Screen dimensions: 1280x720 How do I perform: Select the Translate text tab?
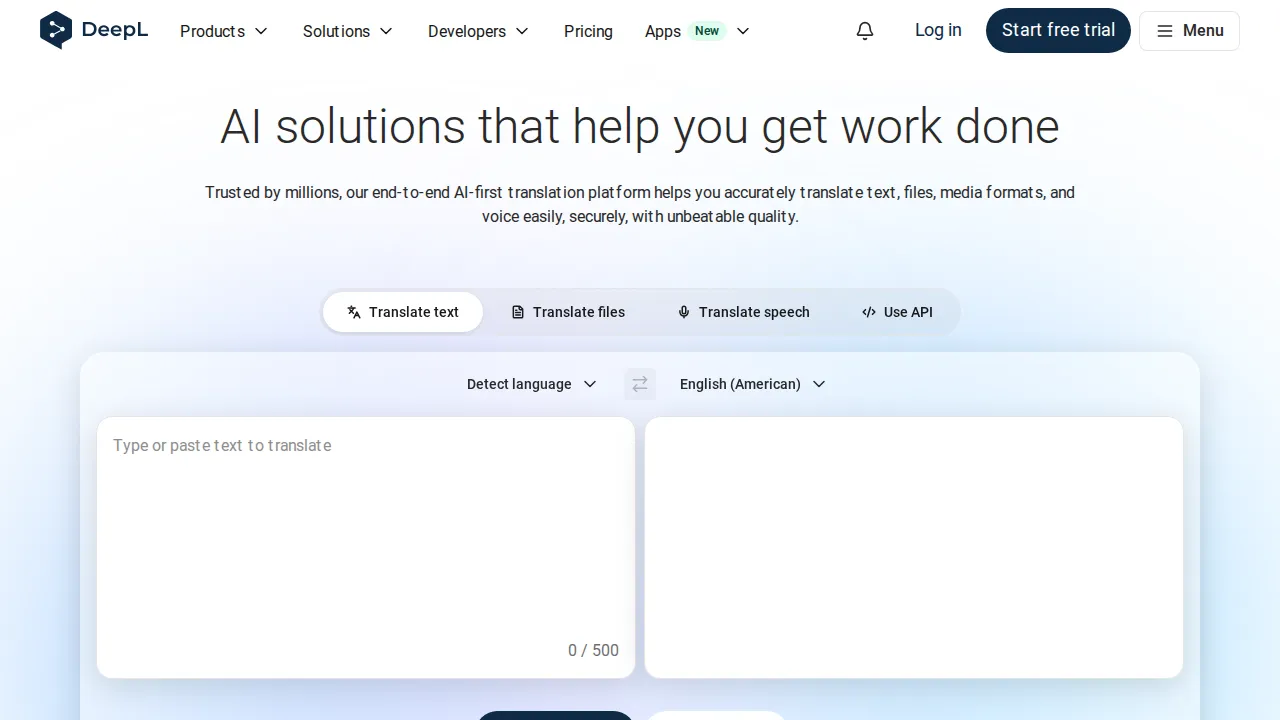403,312
